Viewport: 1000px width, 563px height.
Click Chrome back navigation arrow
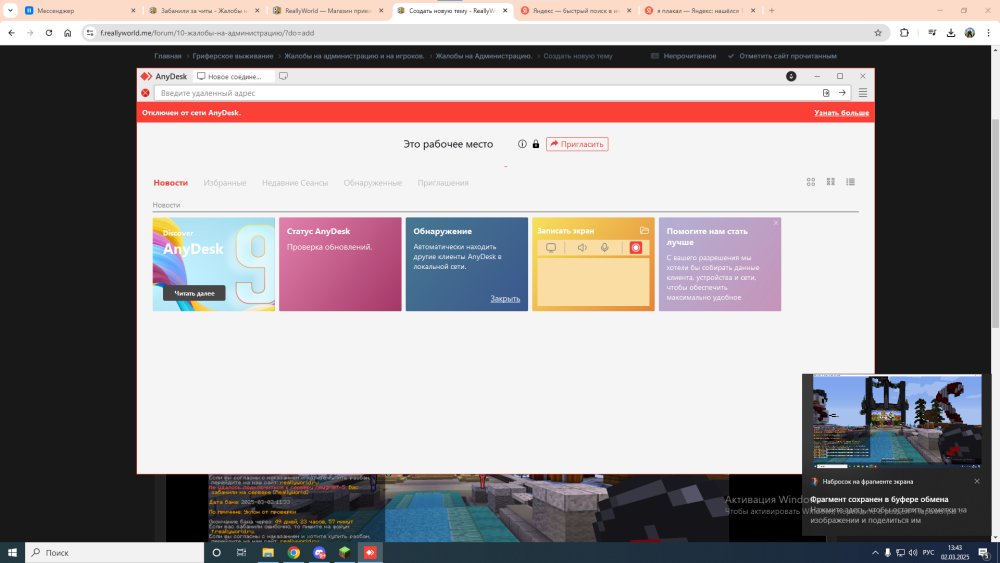(x=11, y=33)
